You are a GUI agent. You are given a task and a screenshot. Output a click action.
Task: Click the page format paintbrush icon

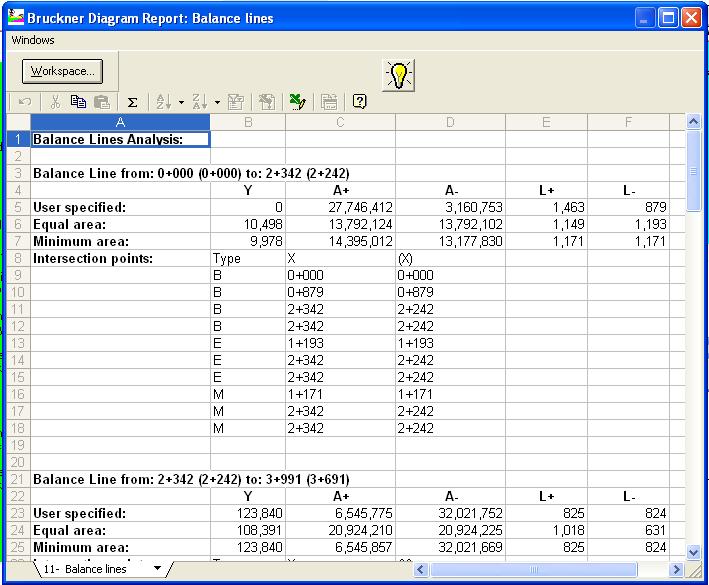pyautogui.click(x=267, y=102)
